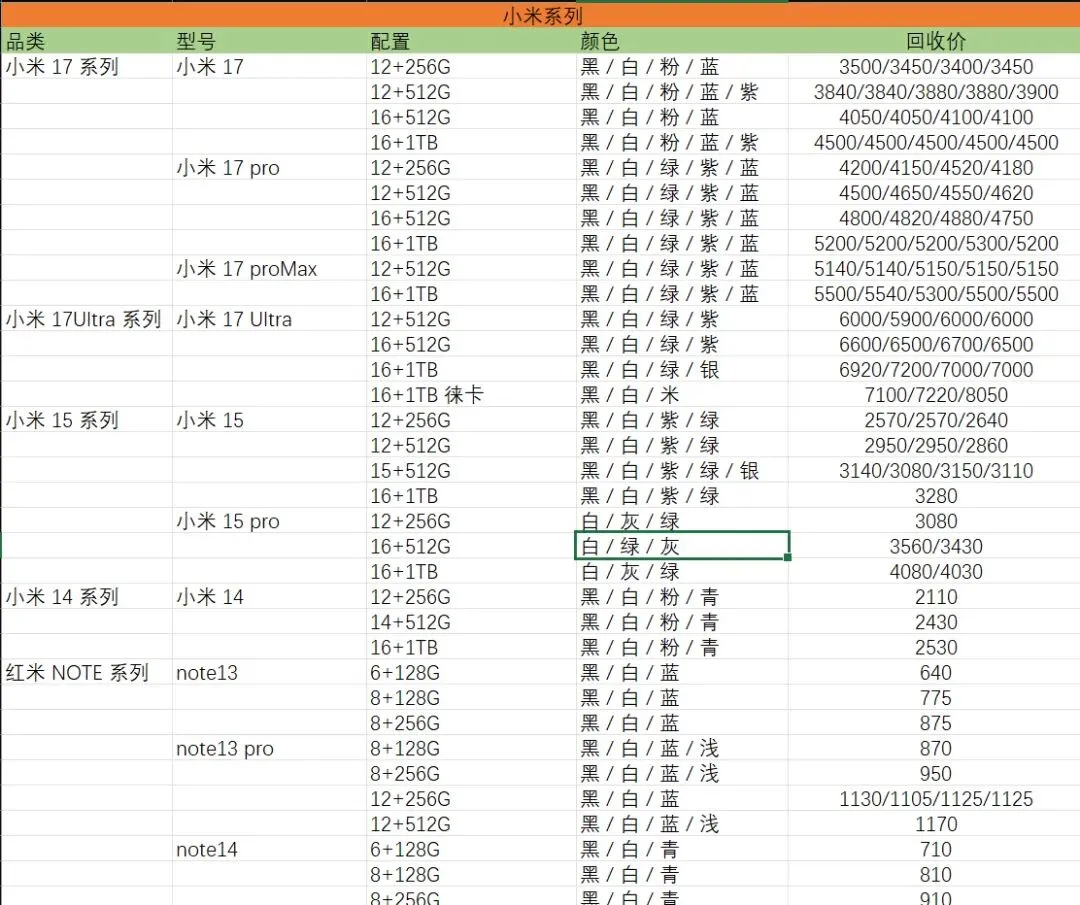Click the single-value price cell '3280'
1080x905 pixels.
click(935, 496)
